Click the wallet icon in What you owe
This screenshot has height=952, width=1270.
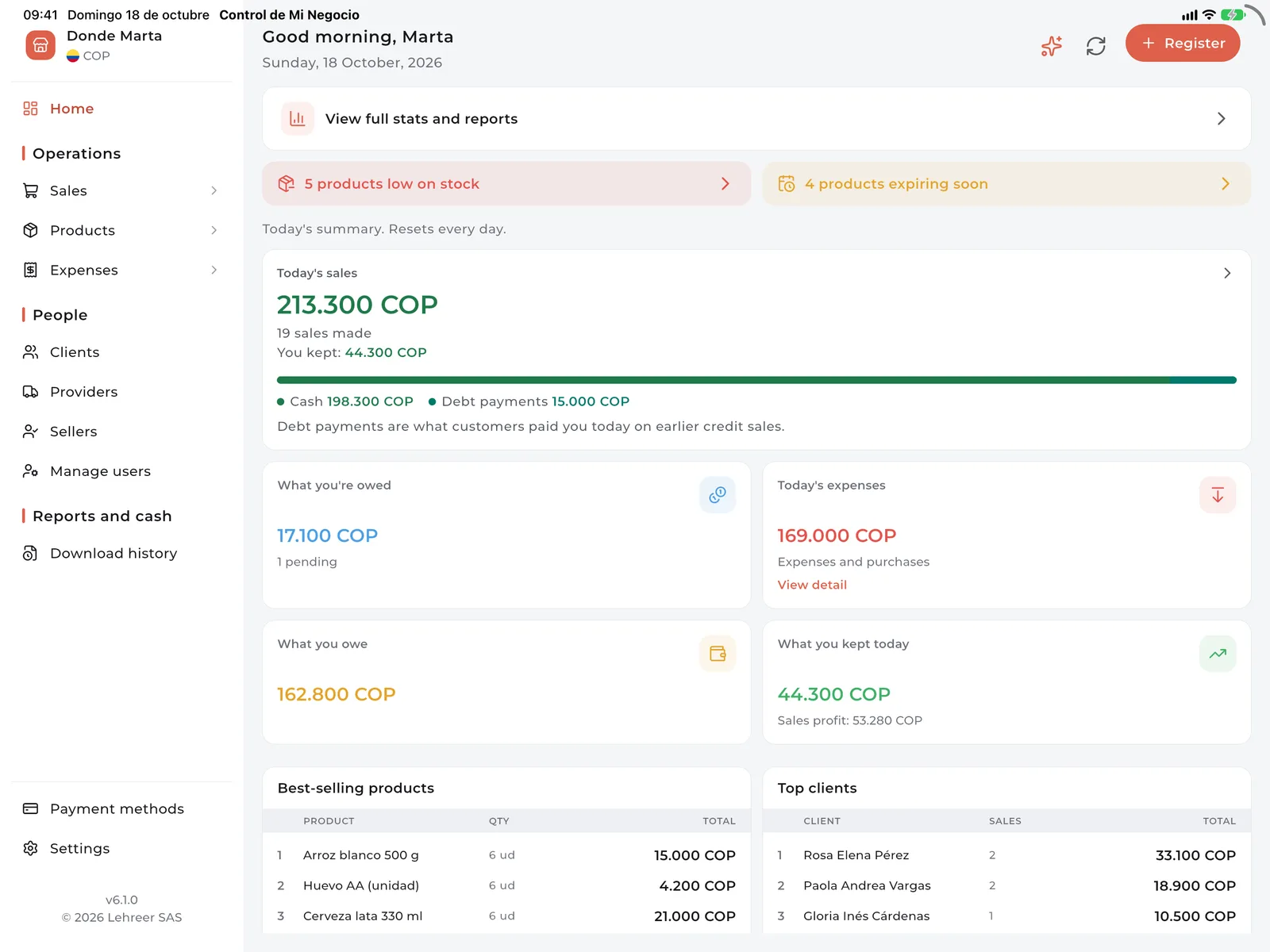(718, 654)
